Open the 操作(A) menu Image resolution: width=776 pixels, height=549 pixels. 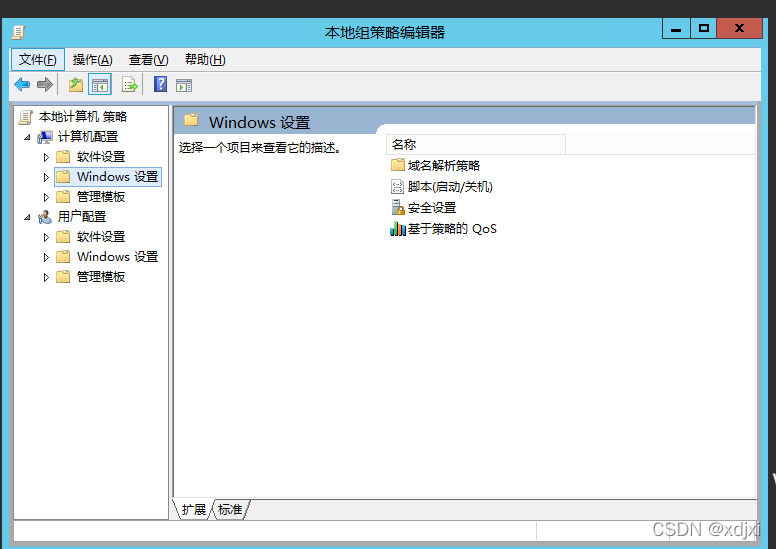tap(93, 60)
